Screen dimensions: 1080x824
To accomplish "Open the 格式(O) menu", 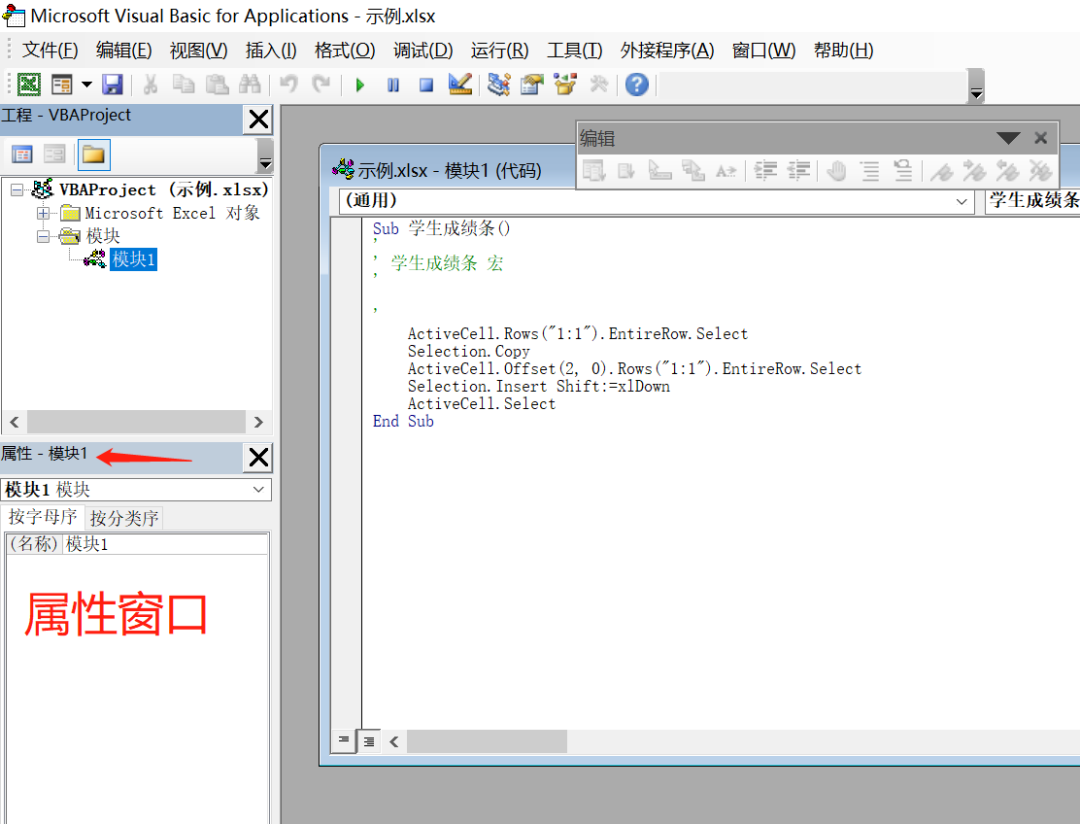I will [344, 50].
